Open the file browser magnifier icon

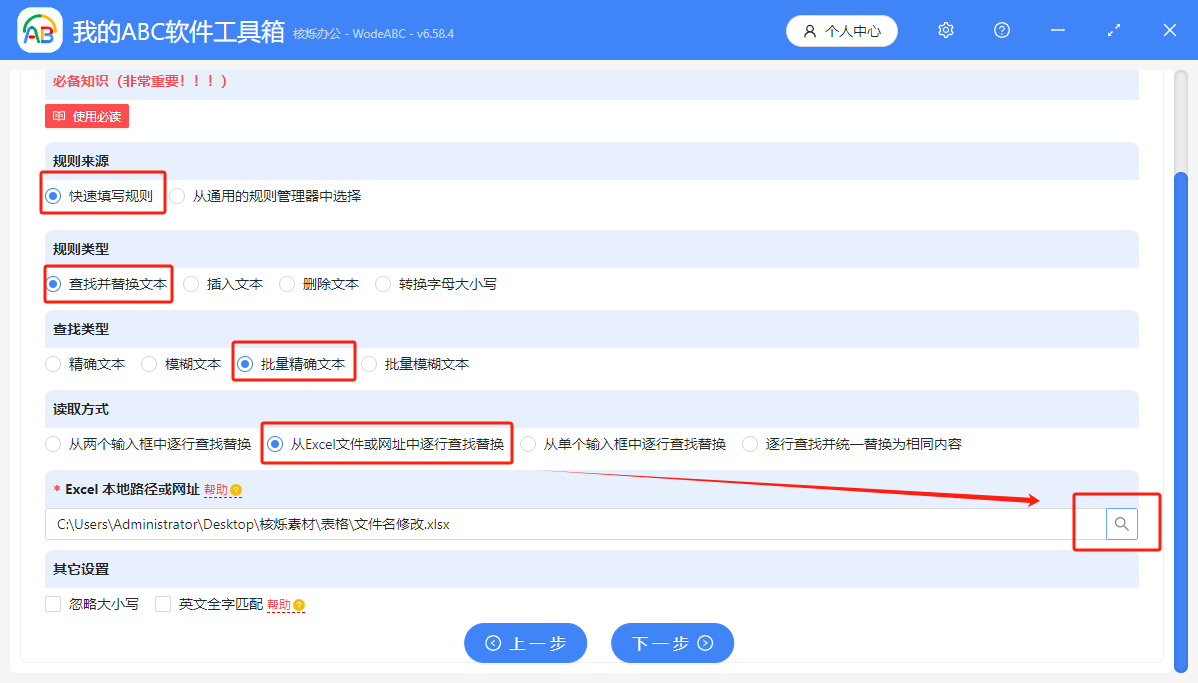click(x=1121, y=523)
